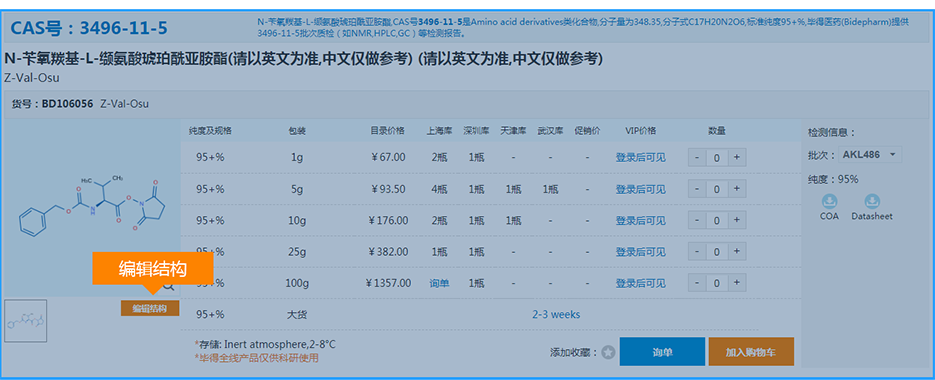Focus quantity field of 25g row
935x380 pixels.
(x=717, y=252)
